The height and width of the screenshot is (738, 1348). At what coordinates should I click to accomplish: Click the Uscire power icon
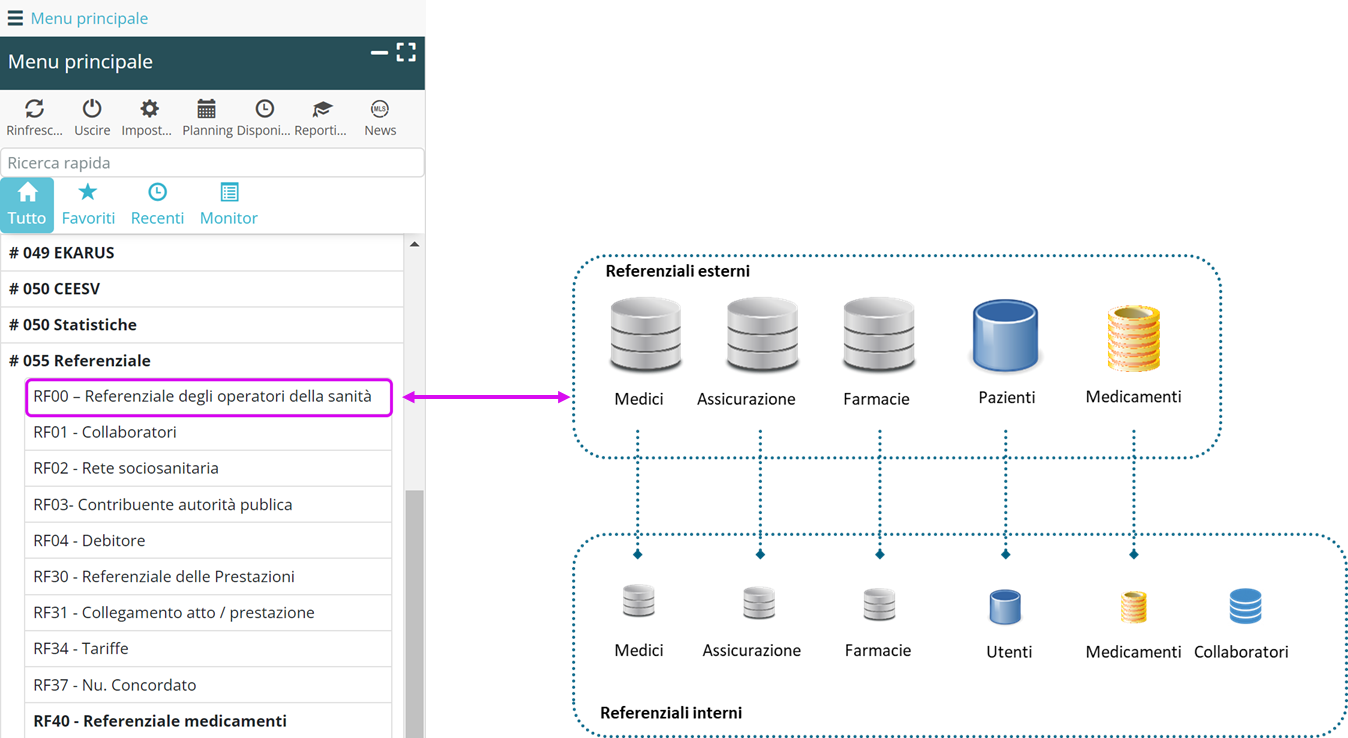pyautogui.click(x=92, y=109)
